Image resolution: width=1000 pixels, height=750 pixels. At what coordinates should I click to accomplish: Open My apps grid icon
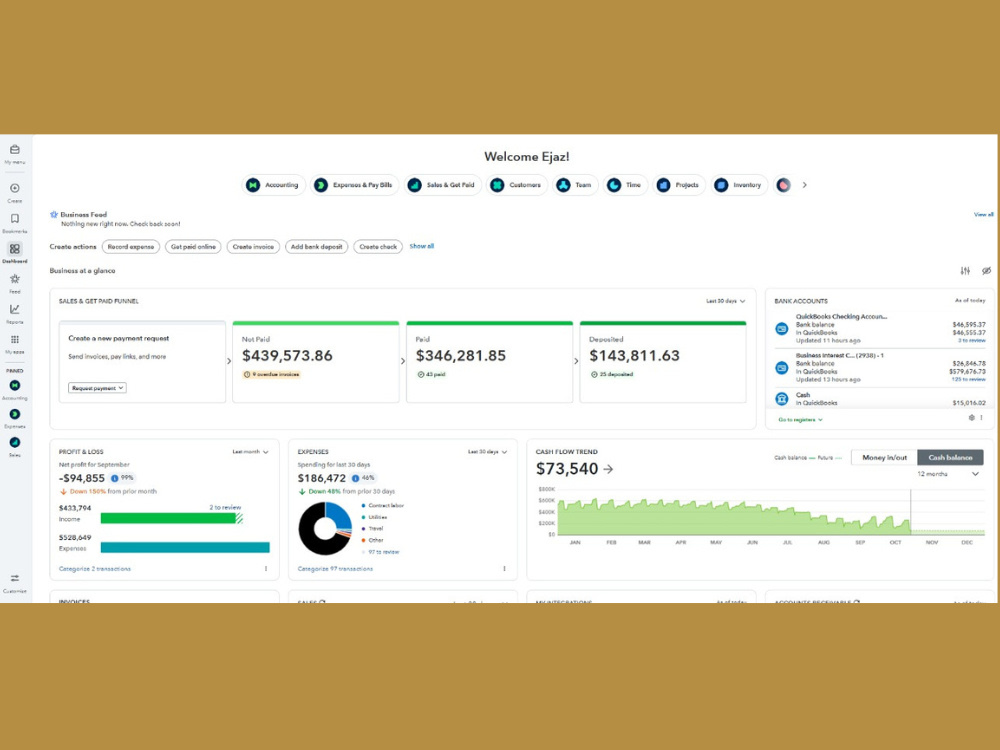(x=15, y=339)
